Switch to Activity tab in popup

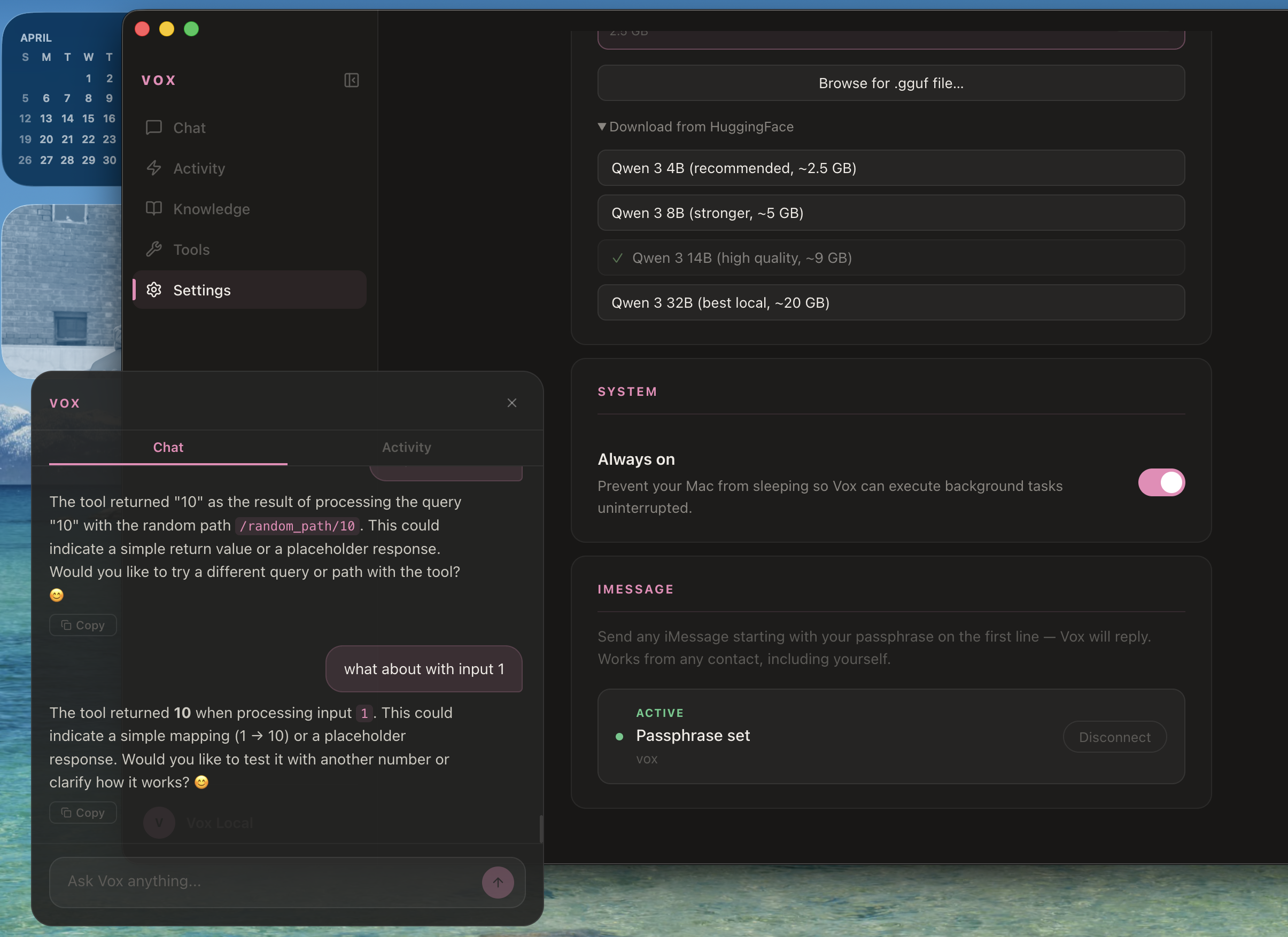pyautogui.click(x=406, y=447)
